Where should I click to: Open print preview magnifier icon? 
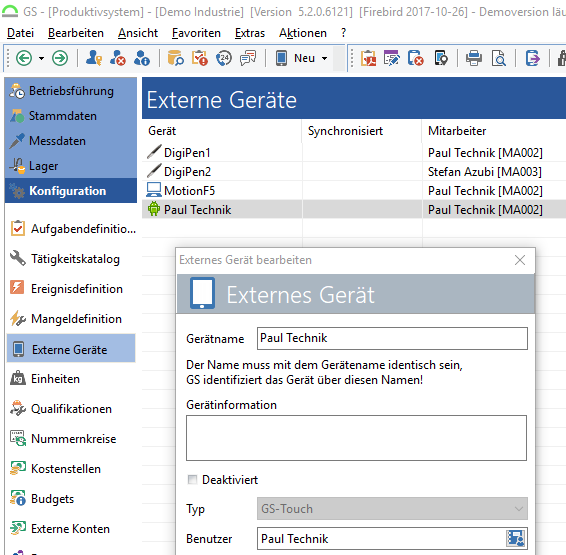[499, 58]
